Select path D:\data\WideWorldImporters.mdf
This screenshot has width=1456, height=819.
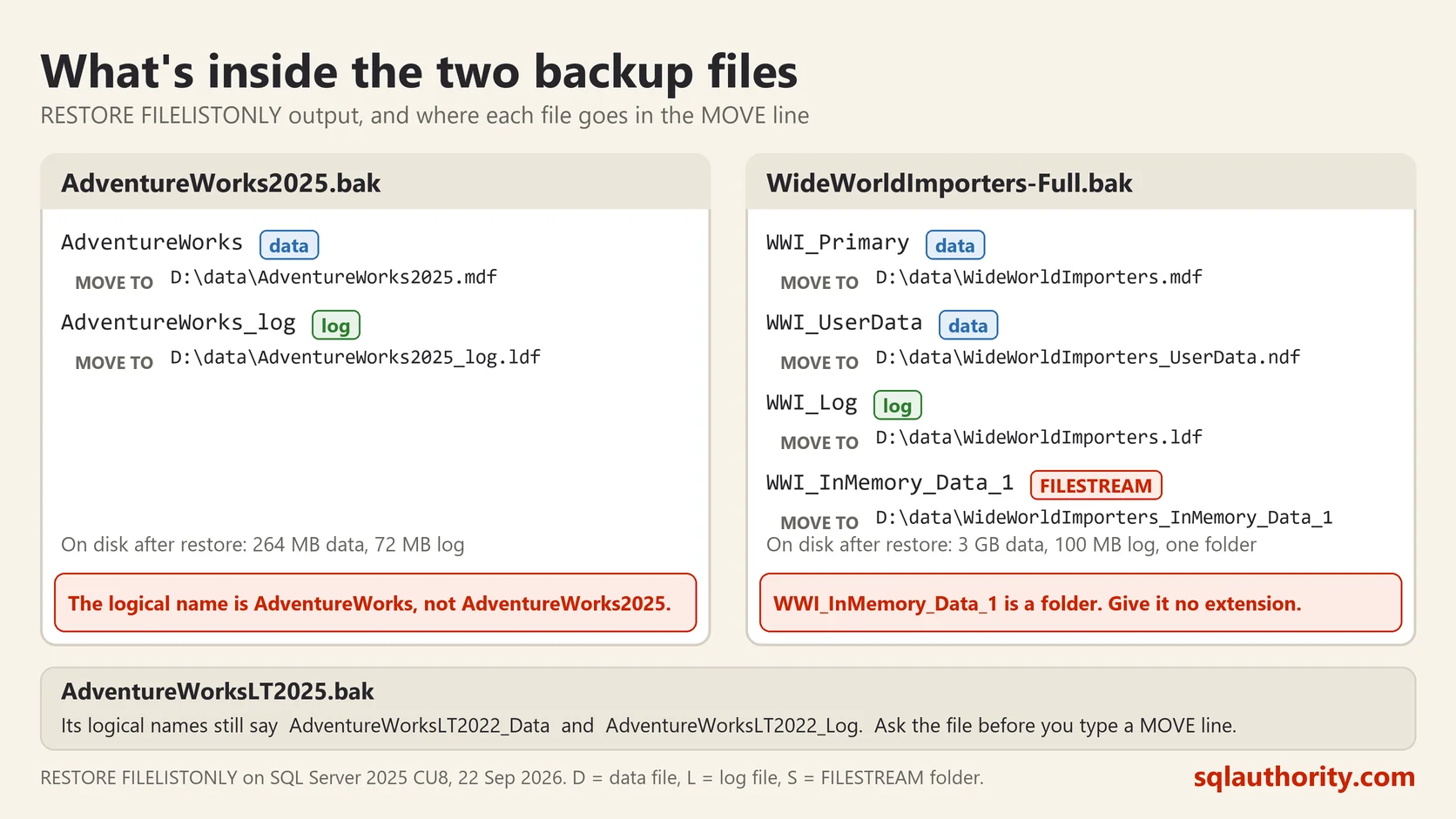click(x=1039, y=278)
